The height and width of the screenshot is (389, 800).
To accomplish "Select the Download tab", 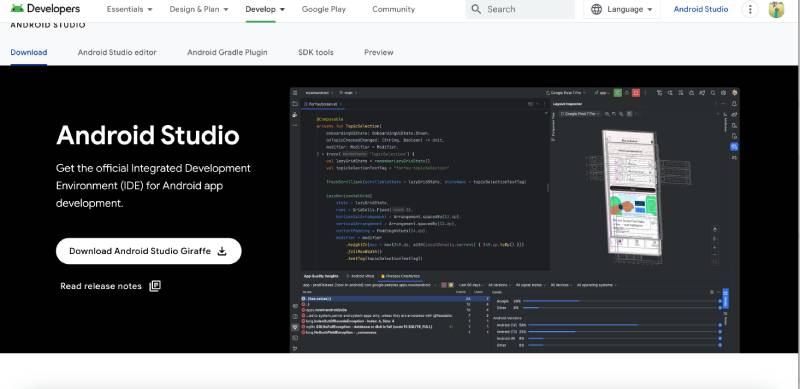I will tap(29, 52).
